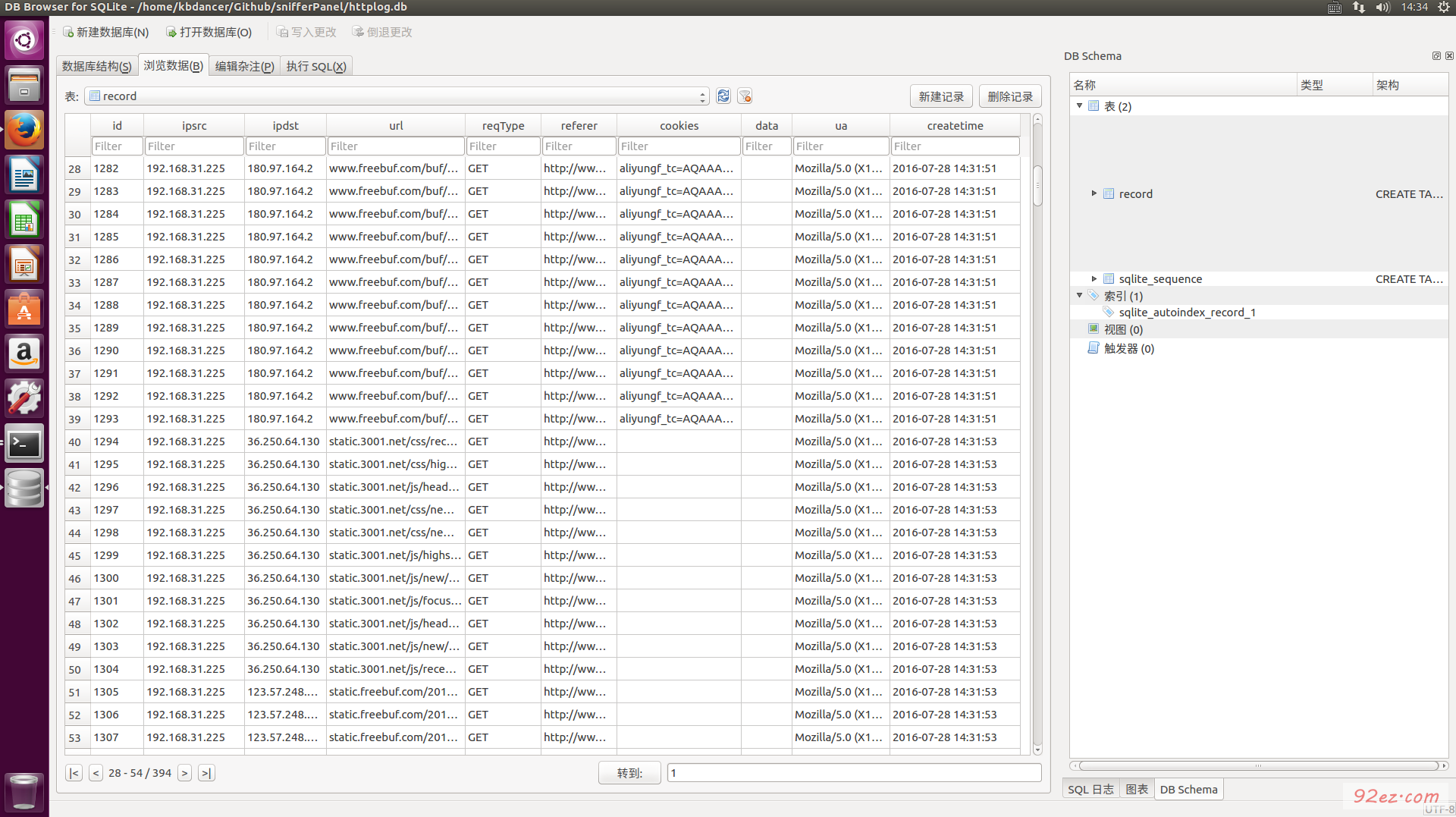
Task: Launch LibreOffice Calc from the dock
Action: click(x=24, y=220)
